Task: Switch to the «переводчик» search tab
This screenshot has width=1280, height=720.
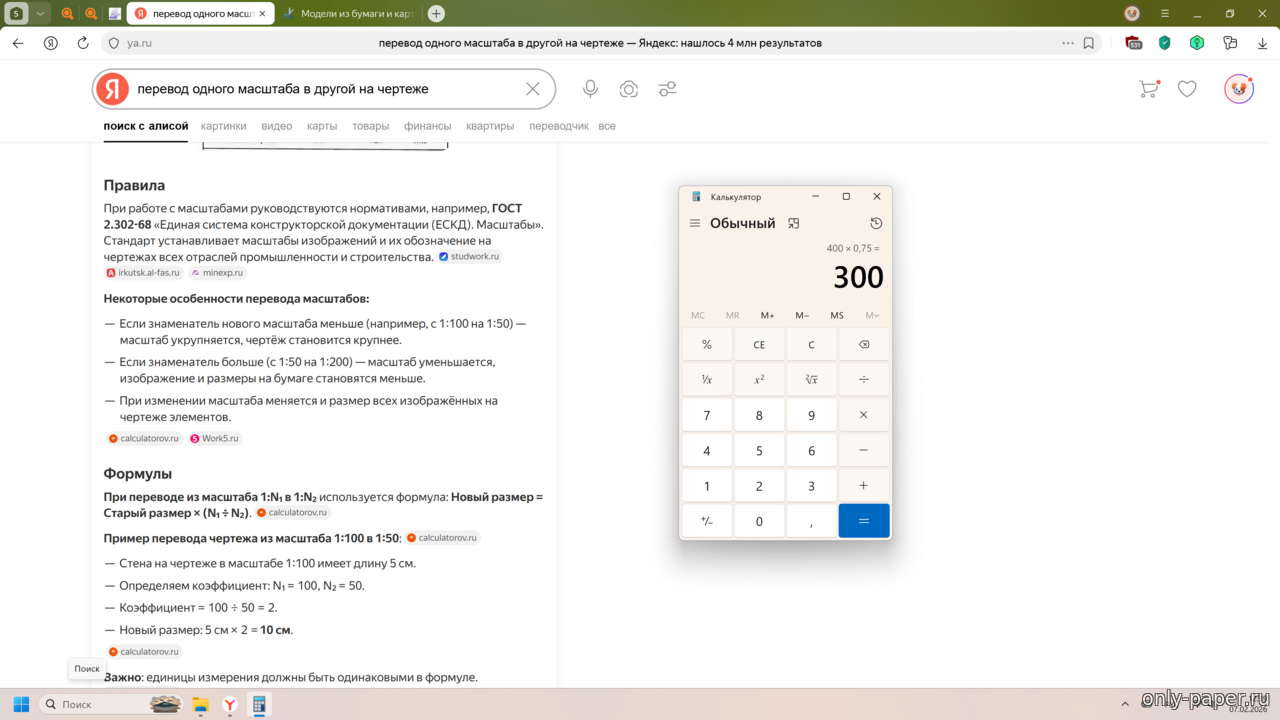Action: tap(558, 126)
